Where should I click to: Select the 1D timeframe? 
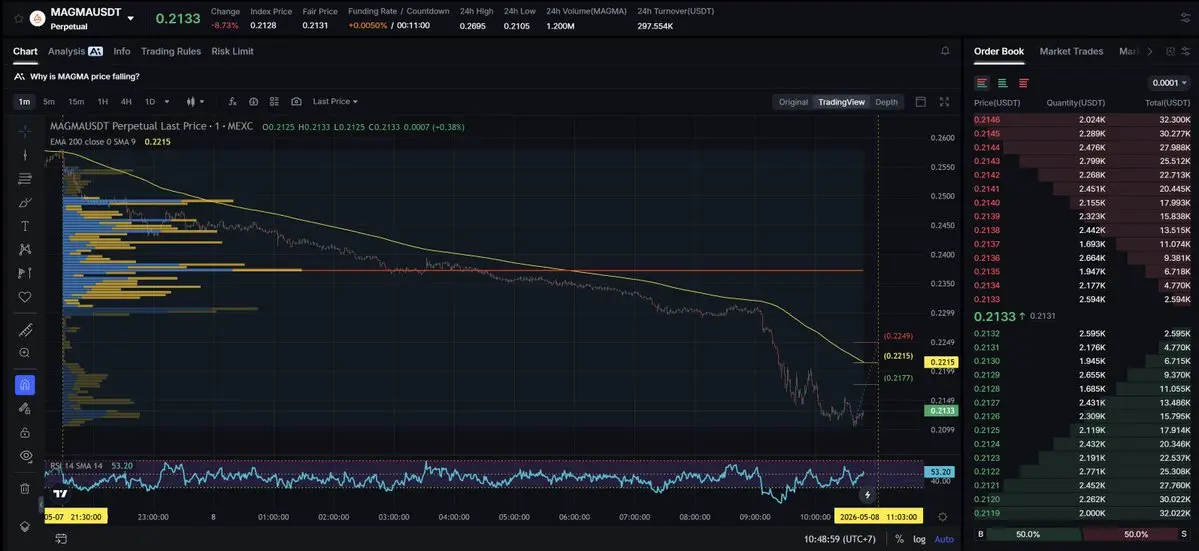pyautogui.click(x=150, y=102)
